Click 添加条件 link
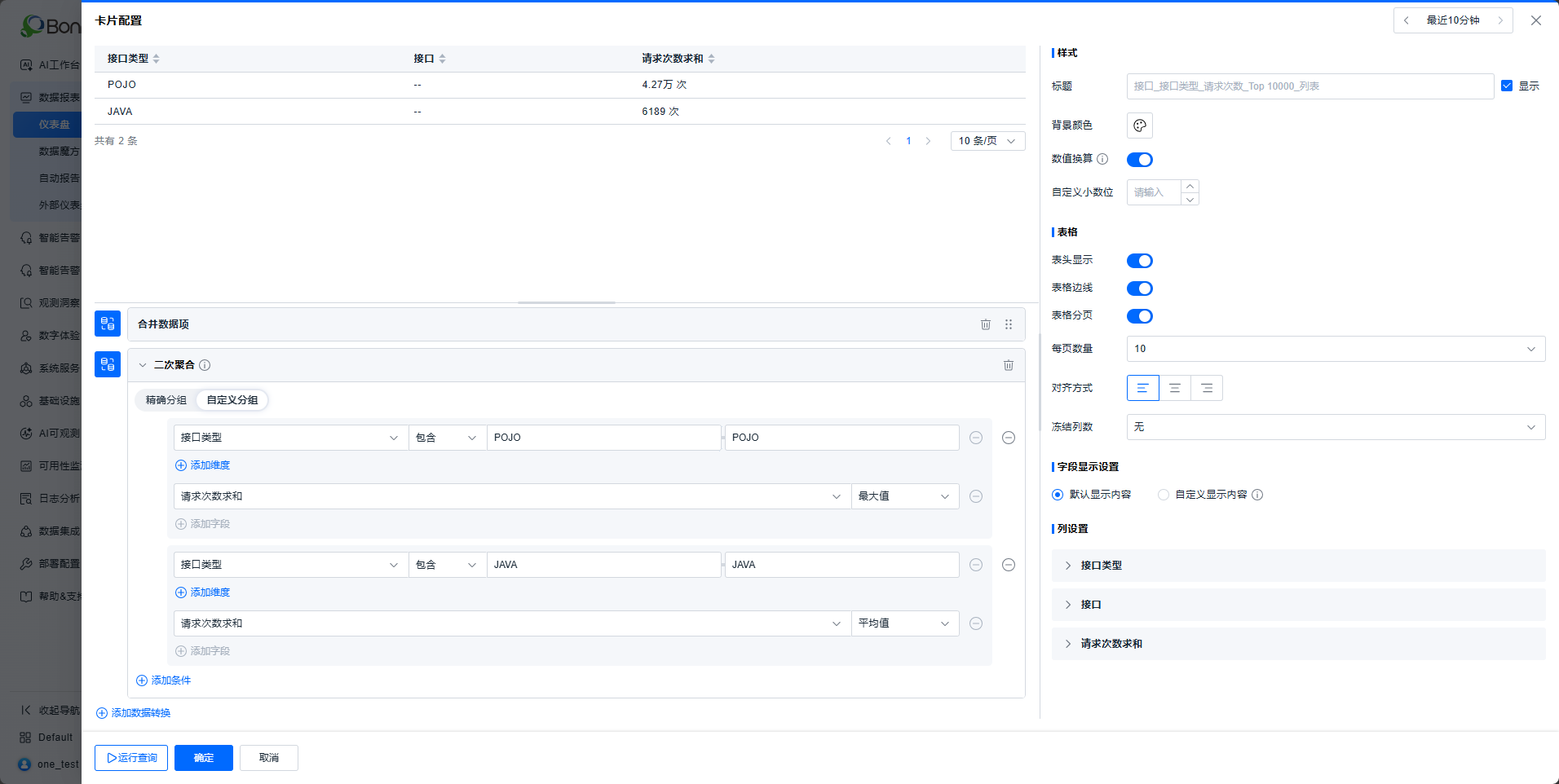This screenshot has width=1559, height=784. [163, 680]
